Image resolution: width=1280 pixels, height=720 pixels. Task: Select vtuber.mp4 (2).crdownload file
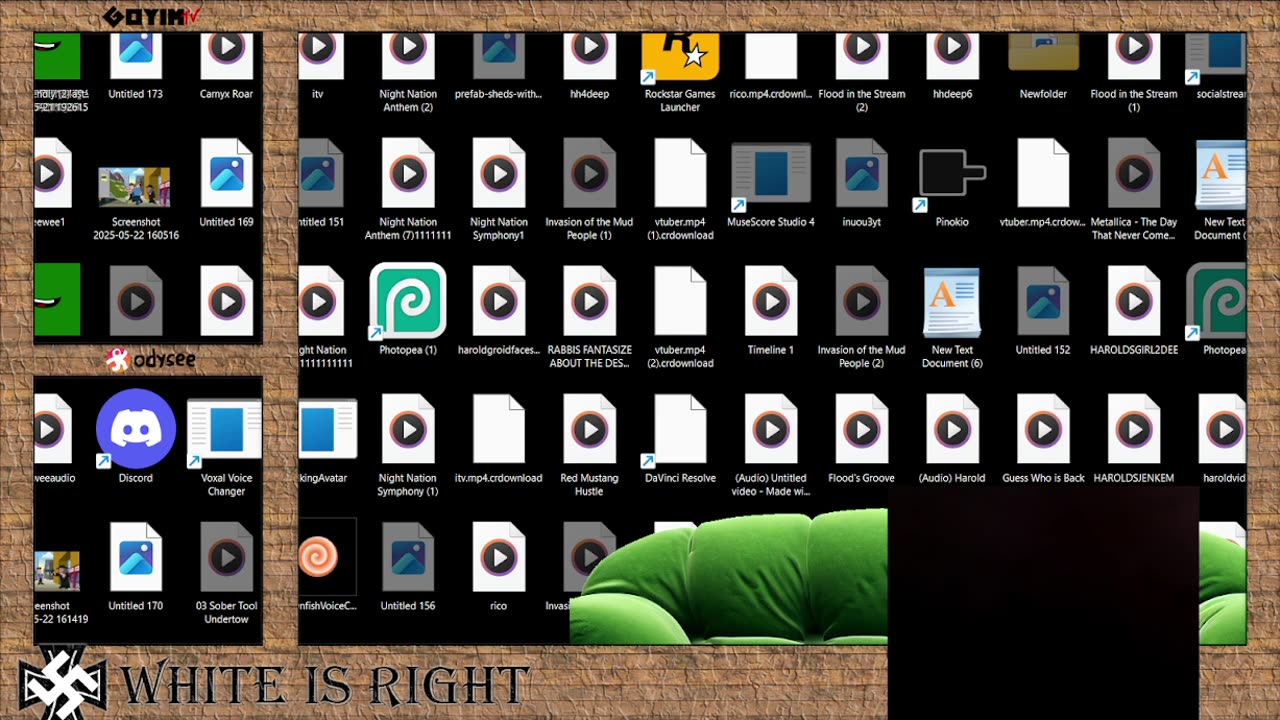[680, 301]
